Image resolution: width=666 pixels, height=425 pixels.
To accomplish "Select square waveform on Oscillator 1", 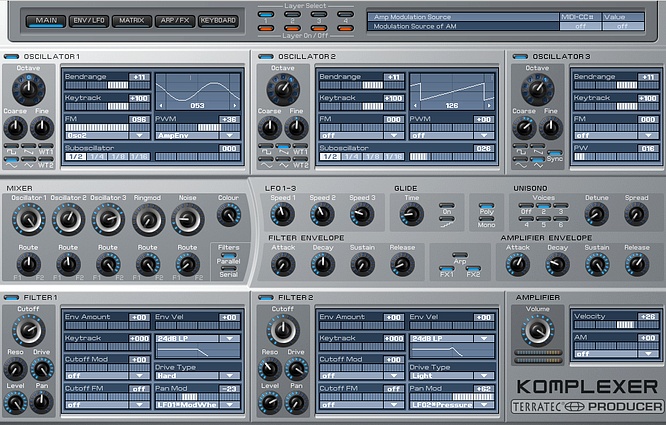I will 11,146.
